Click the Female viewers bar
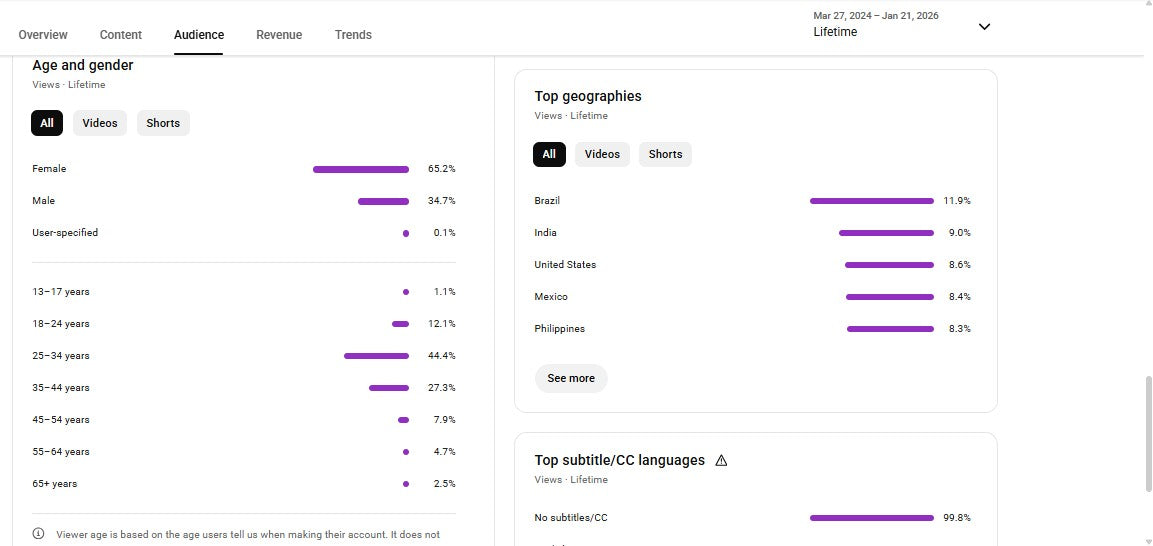Image resolution: width=1153 pixels, height=546 pixels. (x=360, y=169)
